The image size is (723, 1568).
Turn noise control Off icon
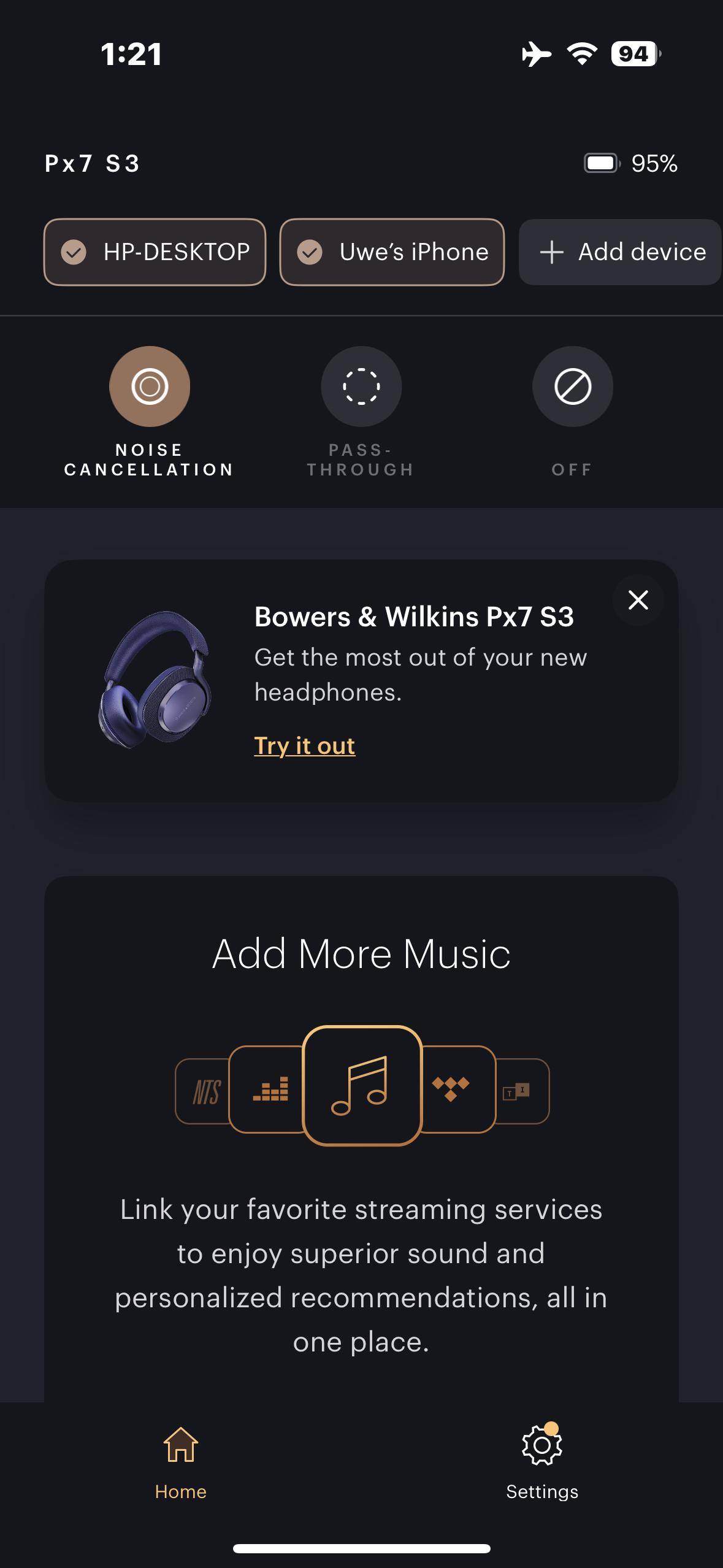coord(573,386)
